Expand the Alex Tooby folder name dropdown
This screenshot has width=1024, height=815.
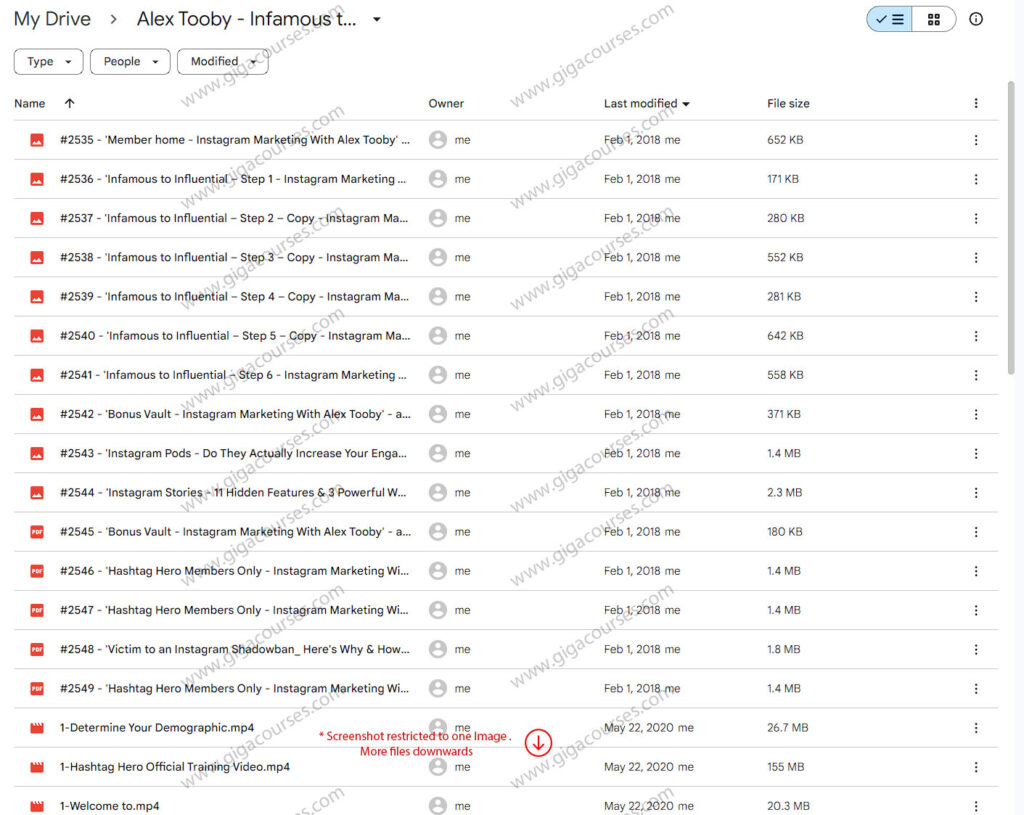point(377,19)
